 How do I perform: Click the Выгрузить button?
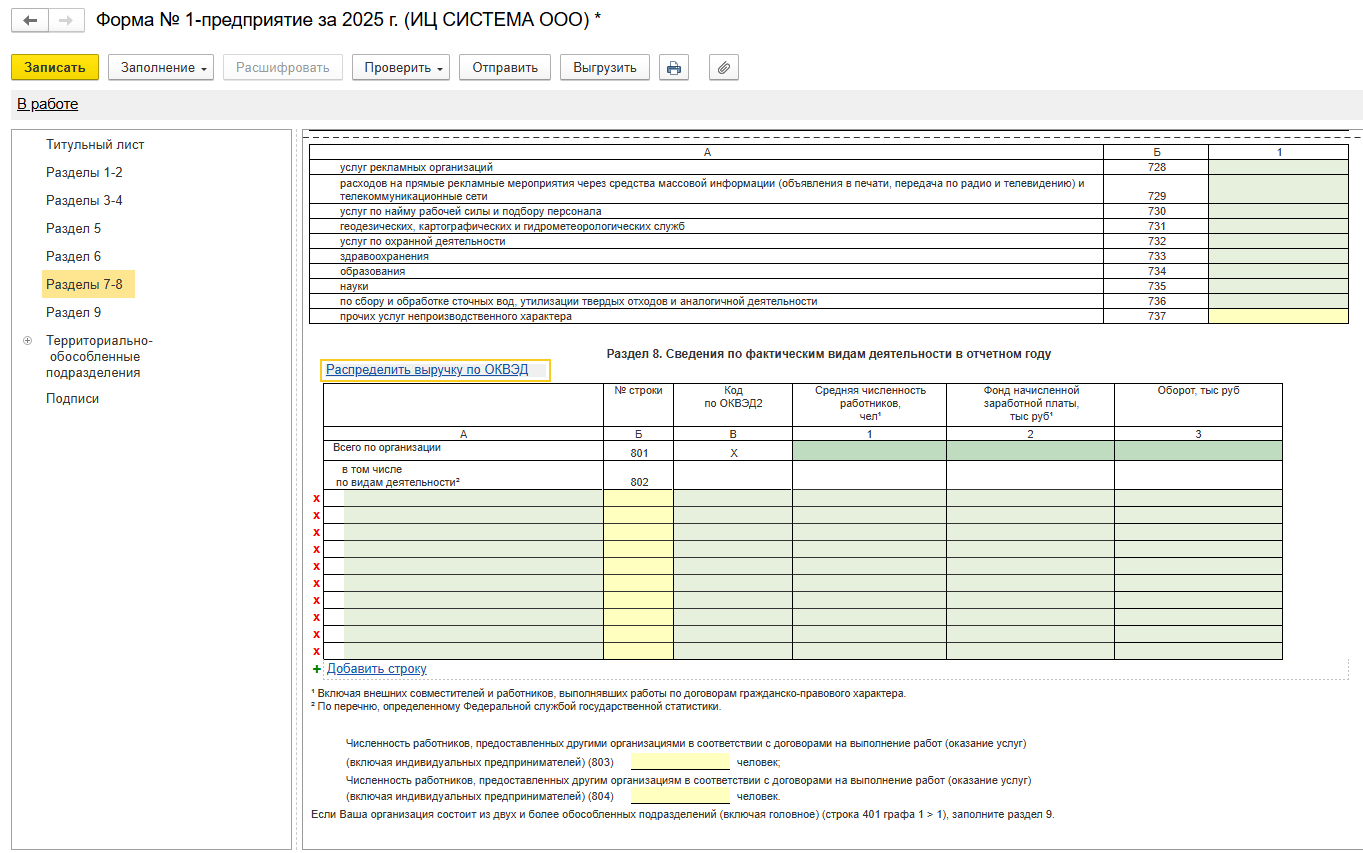[604, 67]
